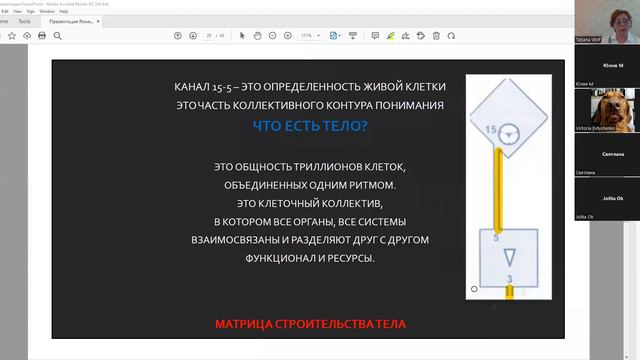The height and width of the screenshot is (360, 640).
Task: Open the Edit menu
Action: tap(5, 11)
